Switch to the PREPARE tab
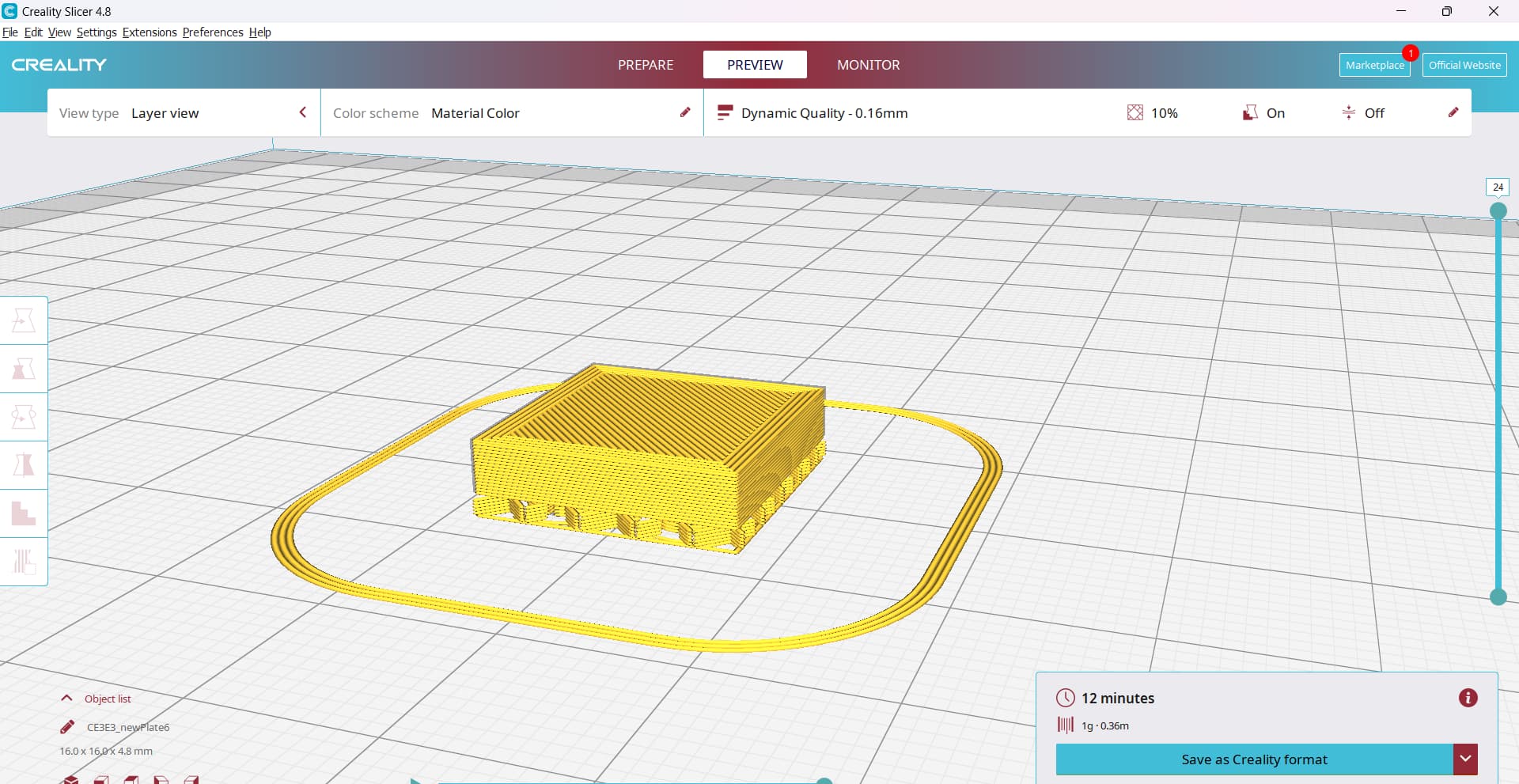The width and height of the screenshot is (1519, 784). tap(645, 64)
